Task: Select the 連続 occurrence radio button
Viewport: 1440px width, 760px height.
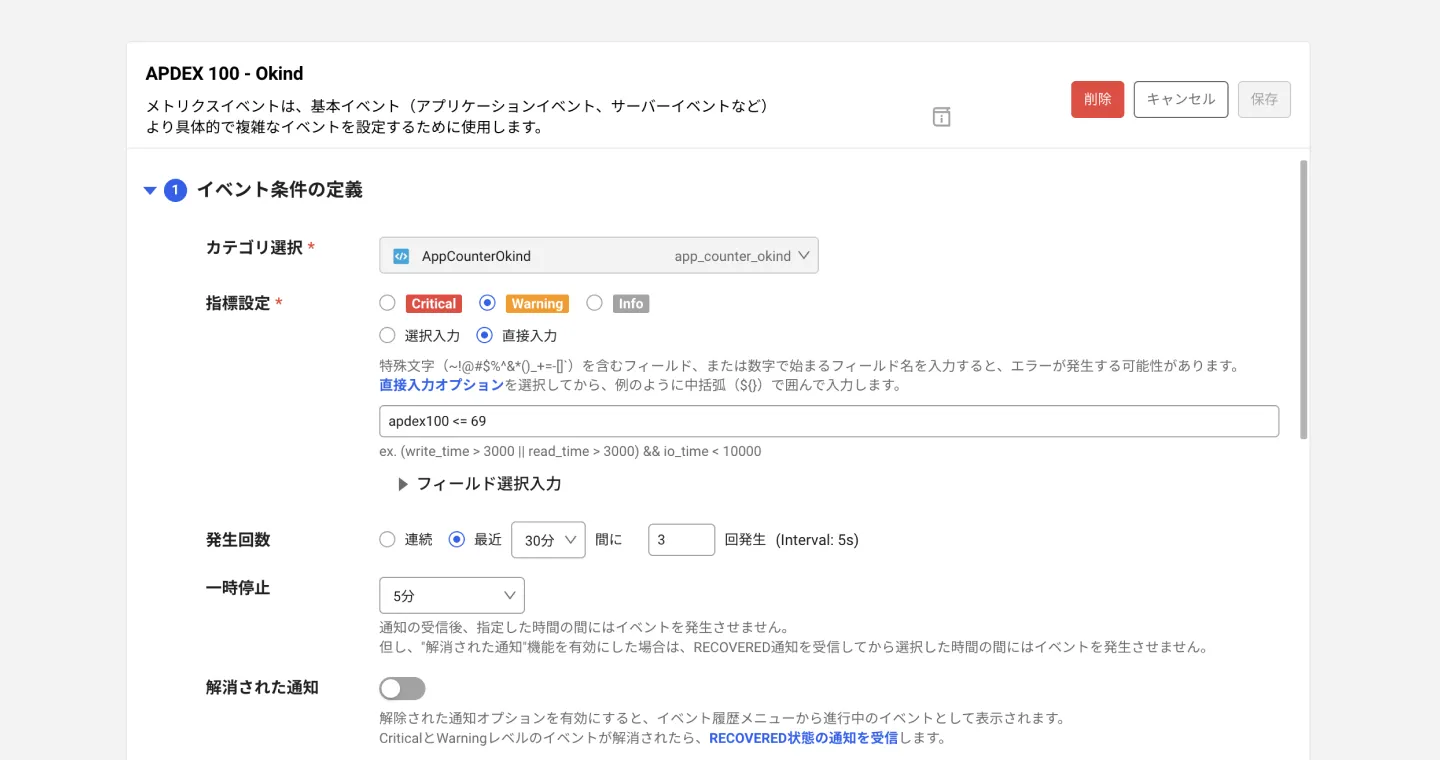Action: 388,539
